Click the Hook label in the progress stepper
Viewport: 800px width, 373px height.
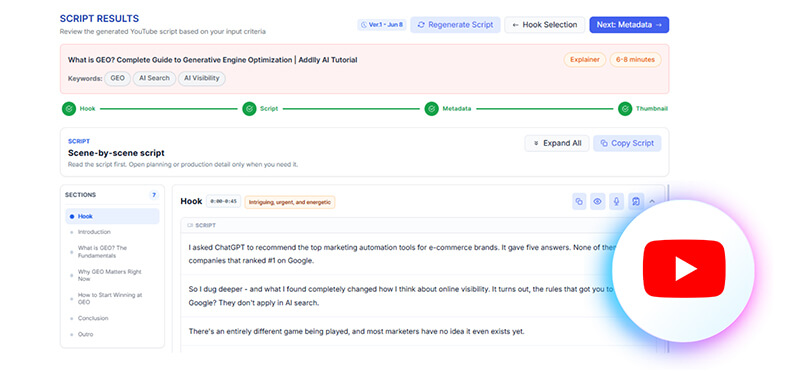click(87, 109)
